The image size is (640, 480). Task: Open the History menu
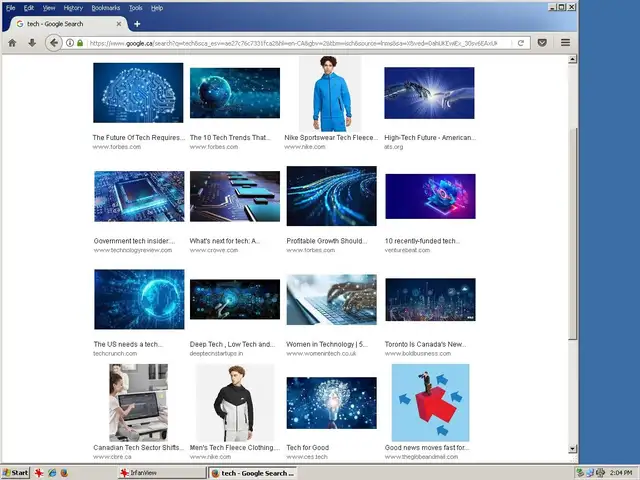click(73, 7)
